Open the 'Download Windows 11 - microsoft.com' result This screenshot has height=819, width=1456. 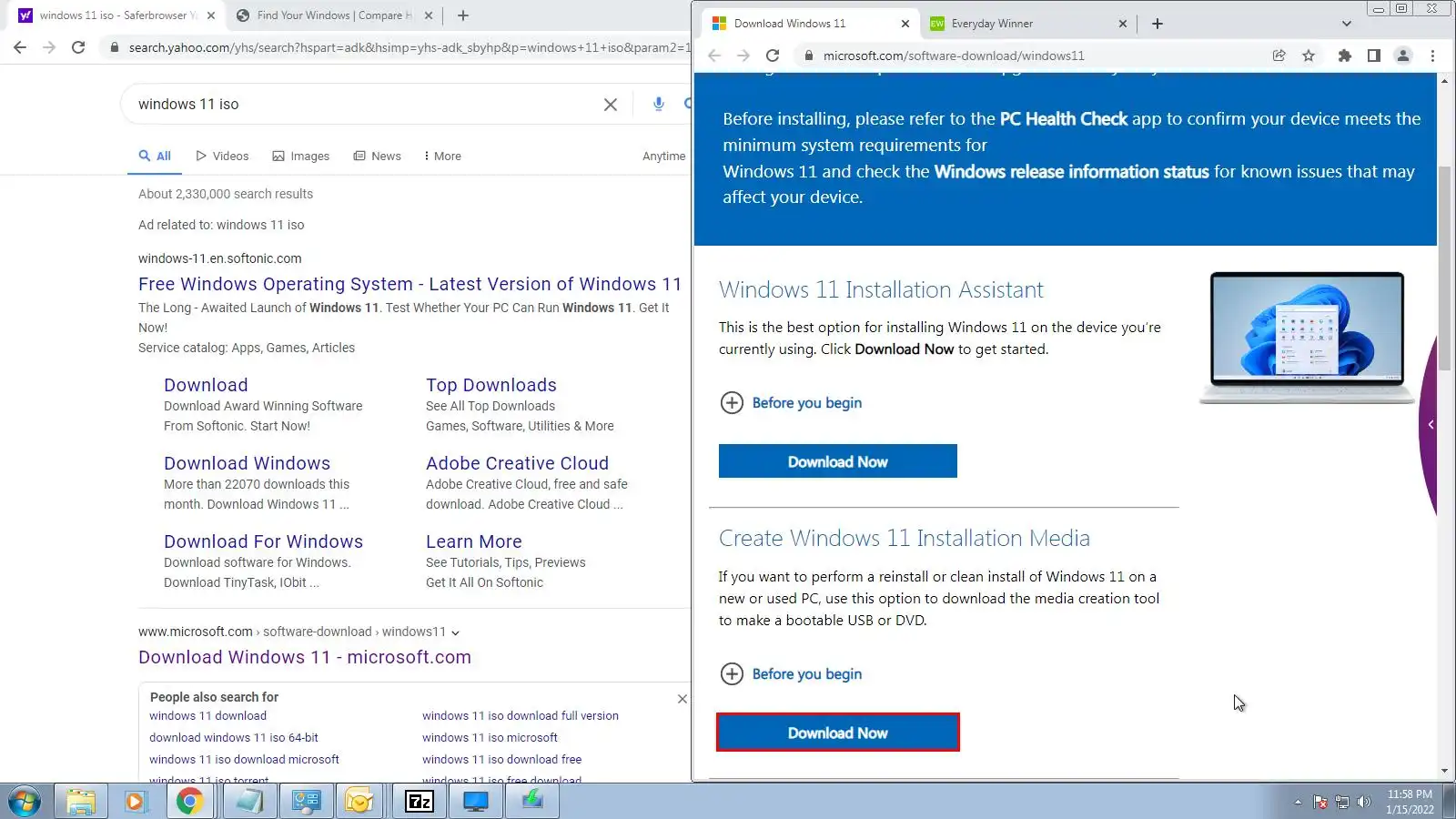(305, 658)
